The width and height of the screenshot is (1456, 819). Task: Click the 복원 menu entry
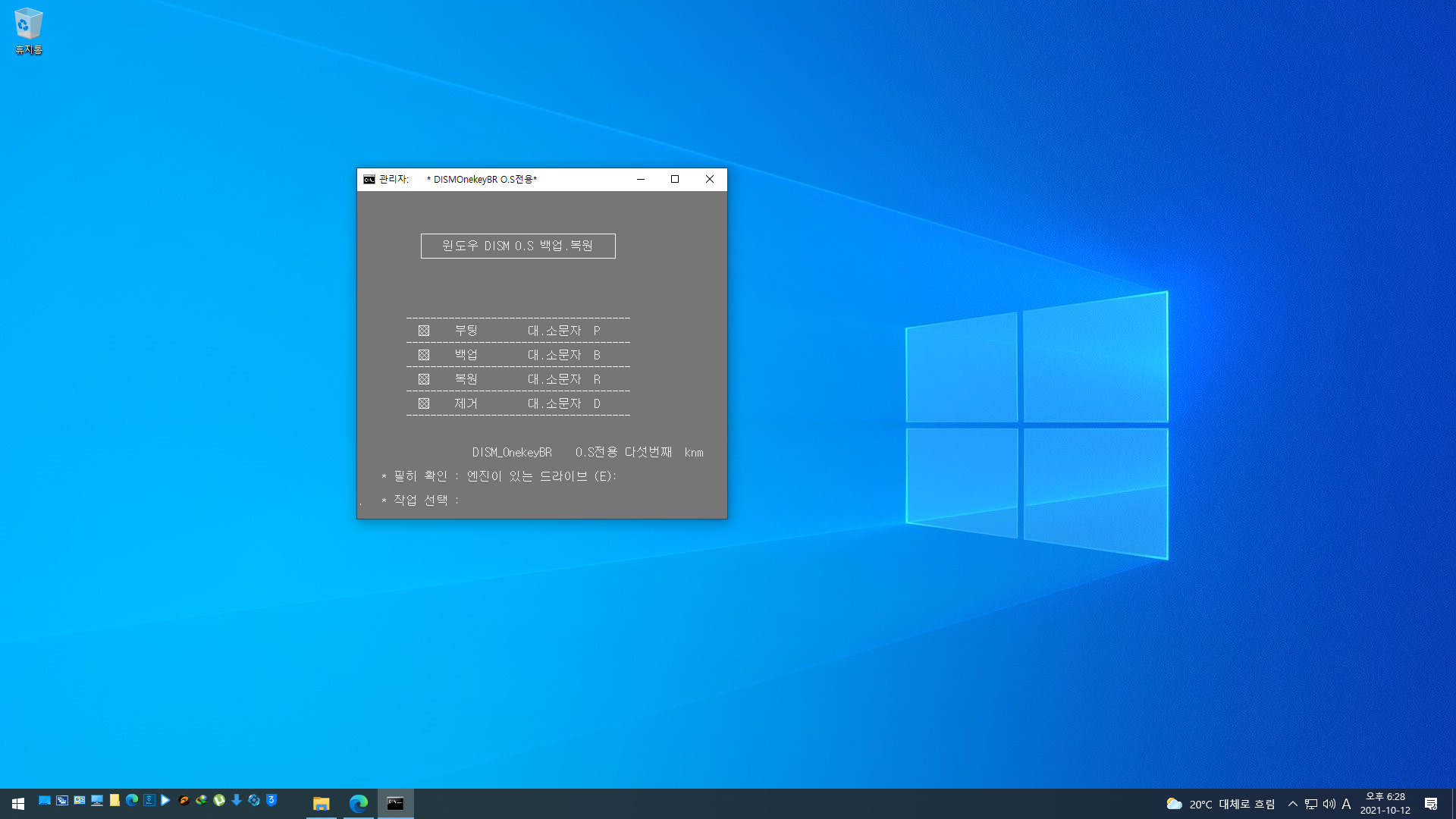pyautogui.click(x=466, y=379)
